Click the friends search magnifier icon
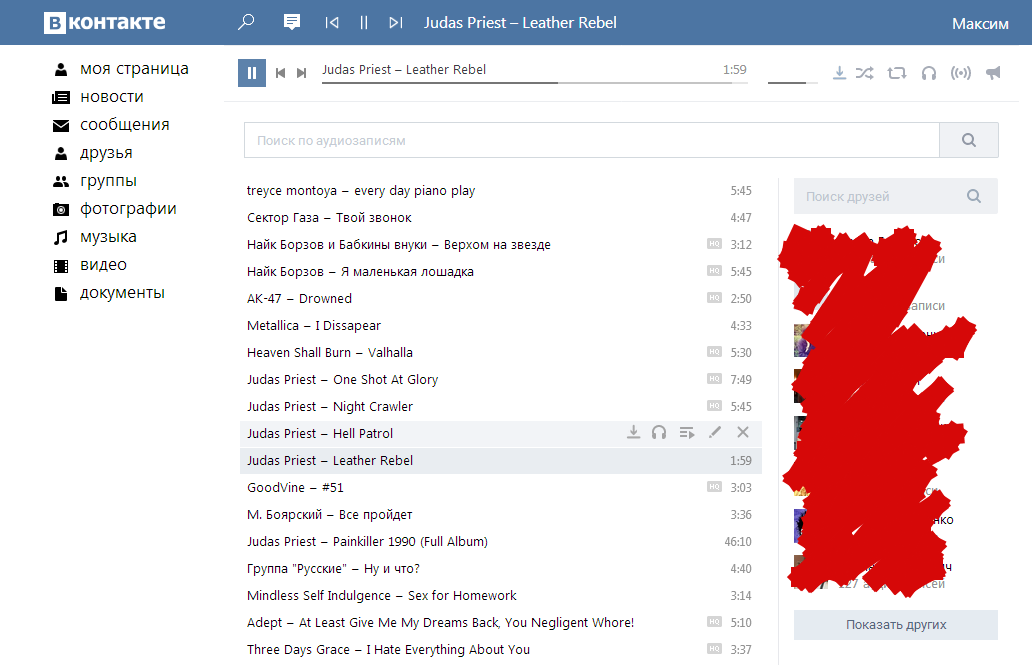Viewport: 1032px width, 665px height. pos(974,196)
